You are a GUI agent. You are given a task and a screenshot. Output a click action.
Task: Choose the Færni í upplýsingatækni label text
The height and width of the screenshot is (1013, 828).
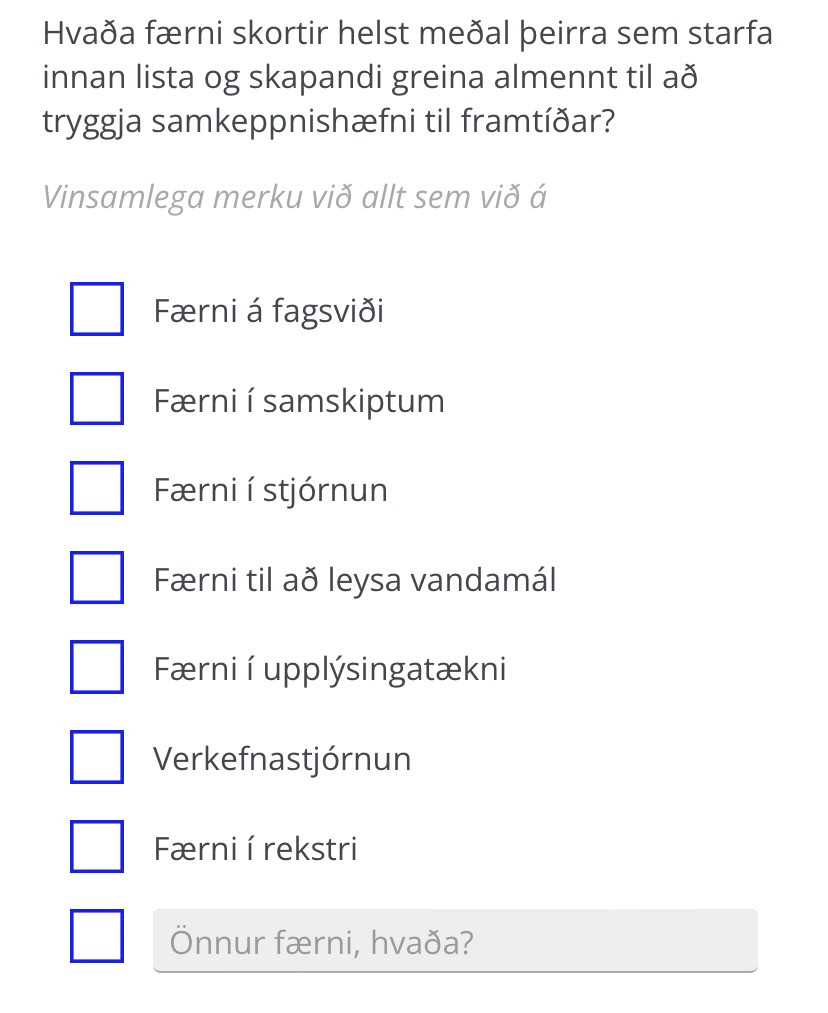pos(330,669)
